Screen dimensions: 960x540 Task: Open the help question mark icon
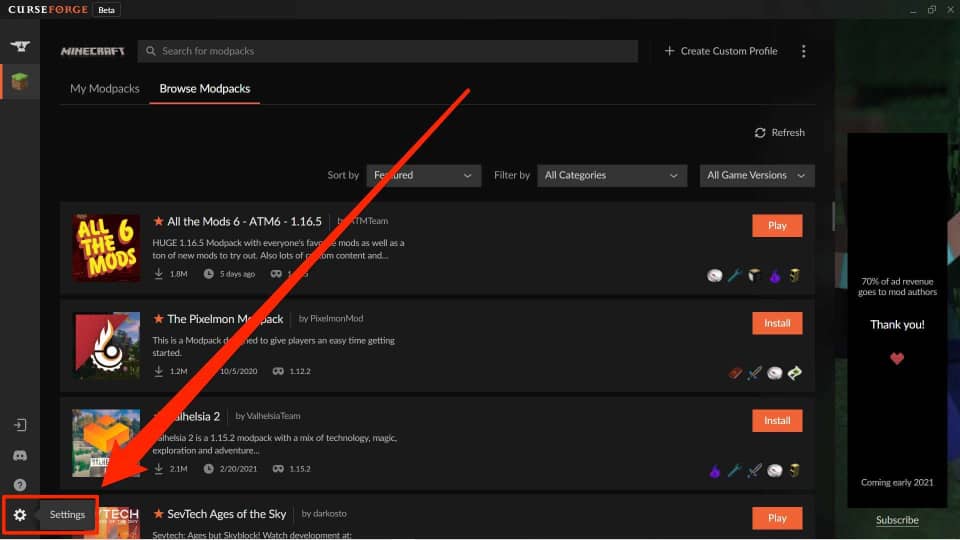point(20,485)
